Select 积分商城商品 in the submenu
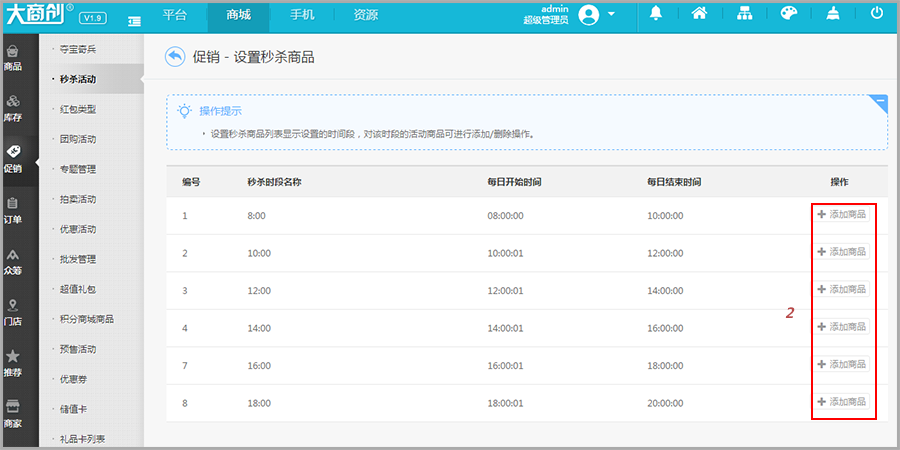 tap(87, 319)
